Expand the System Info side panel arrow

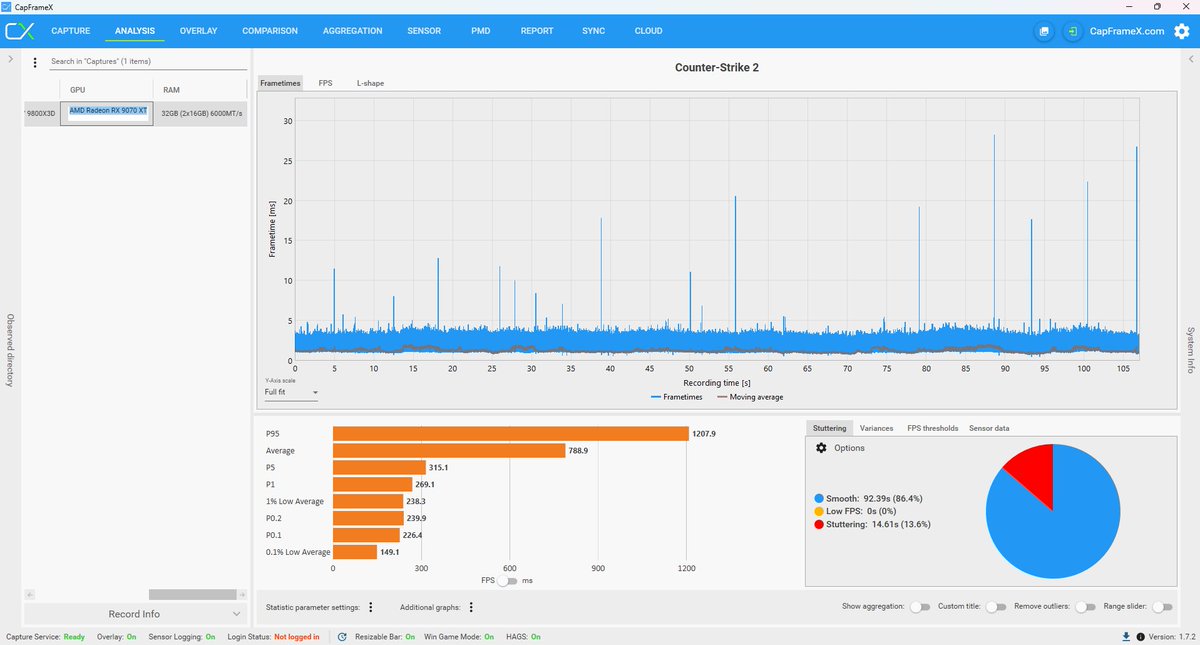click(x=1190, y=60)
